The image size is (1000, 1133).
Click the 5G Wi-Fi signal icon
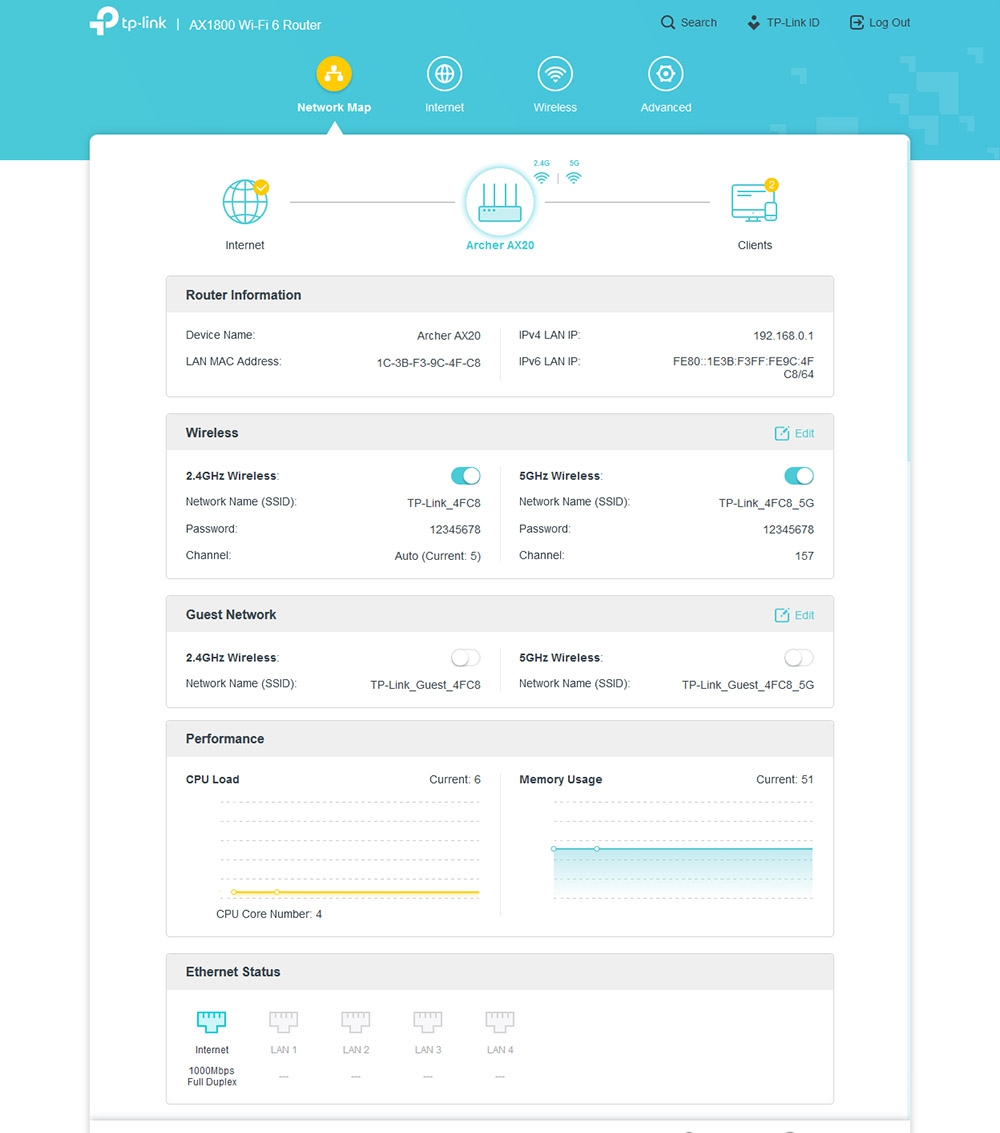[x=574, y=177]
